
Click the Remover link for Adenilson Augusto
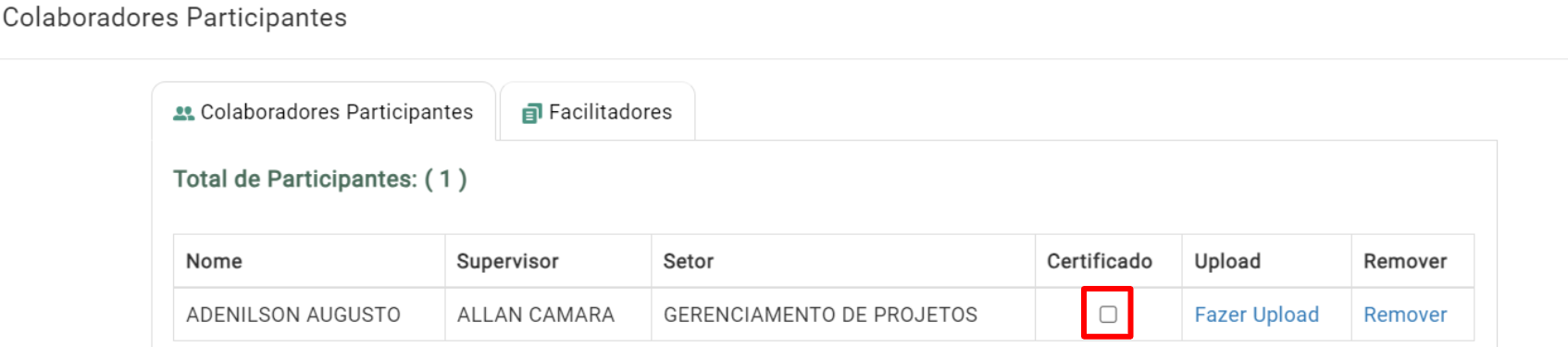pos(1404,315)
